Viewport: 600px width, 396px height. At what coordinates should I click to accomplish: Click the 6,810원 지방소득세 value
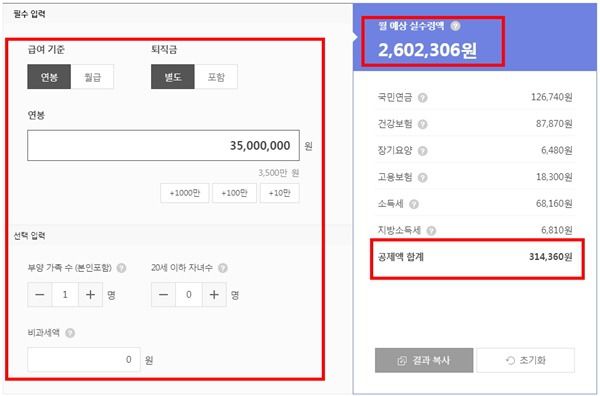pos(557,230)
